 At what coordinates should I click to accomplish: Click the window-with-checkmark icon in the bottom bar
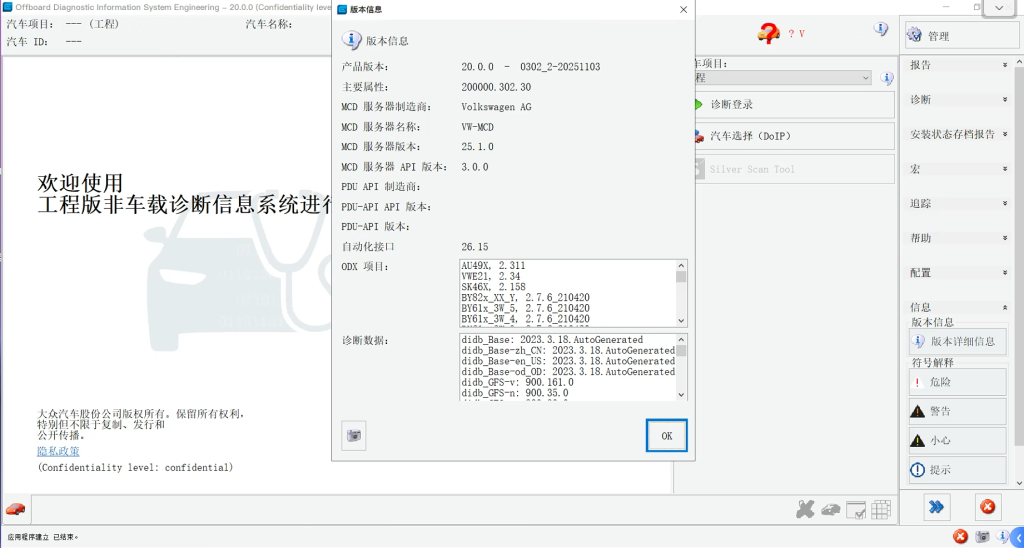(856, 509)
